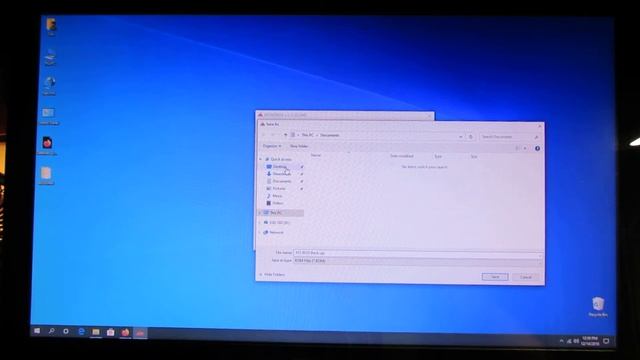Viewport: 640px width, 360px height.
Task: Click the Search Documents field
Action: coord(509,137)
